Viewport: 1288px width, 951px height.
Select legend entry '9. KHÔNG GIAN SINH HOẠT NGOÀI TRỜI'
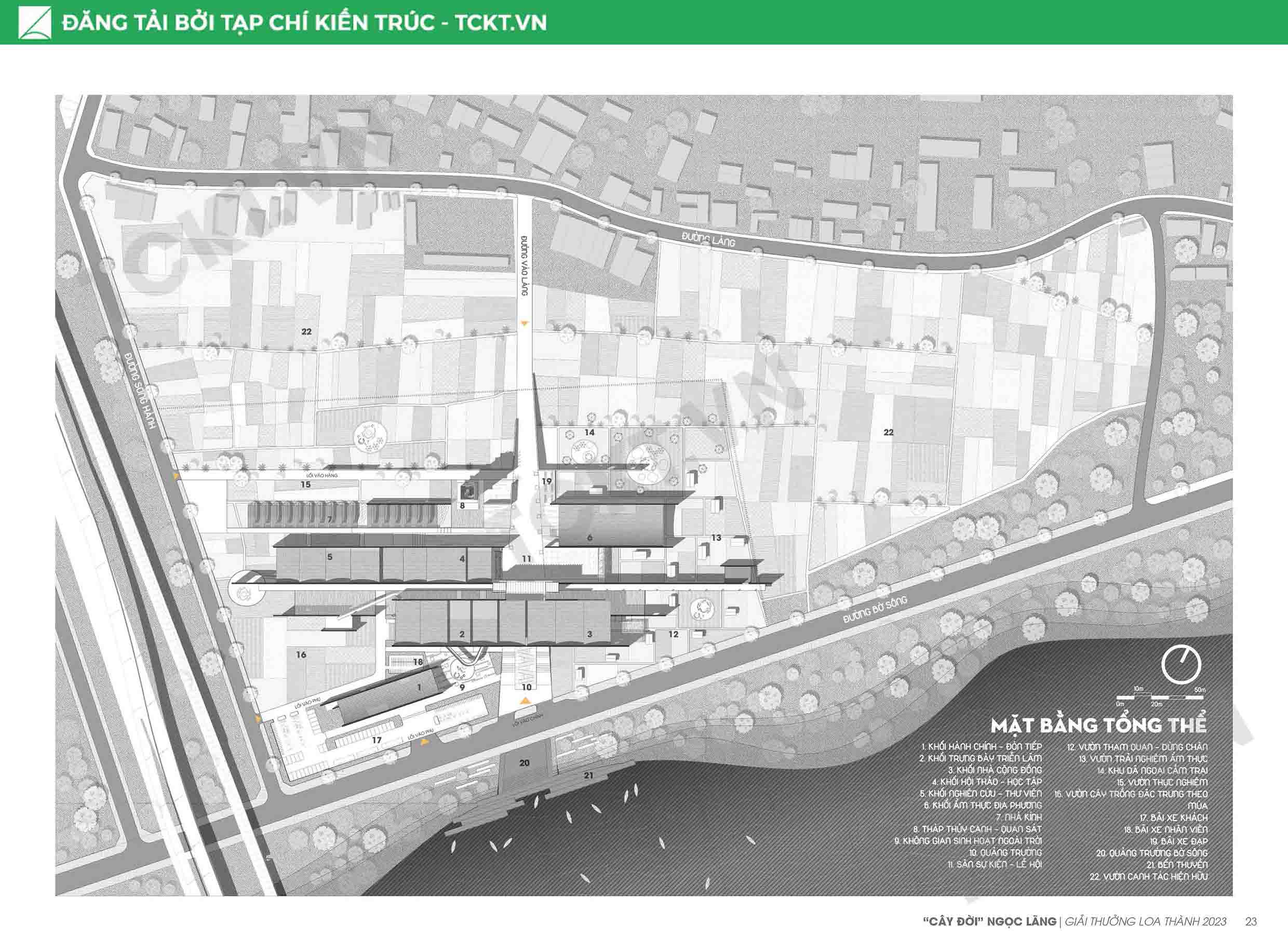968,841
